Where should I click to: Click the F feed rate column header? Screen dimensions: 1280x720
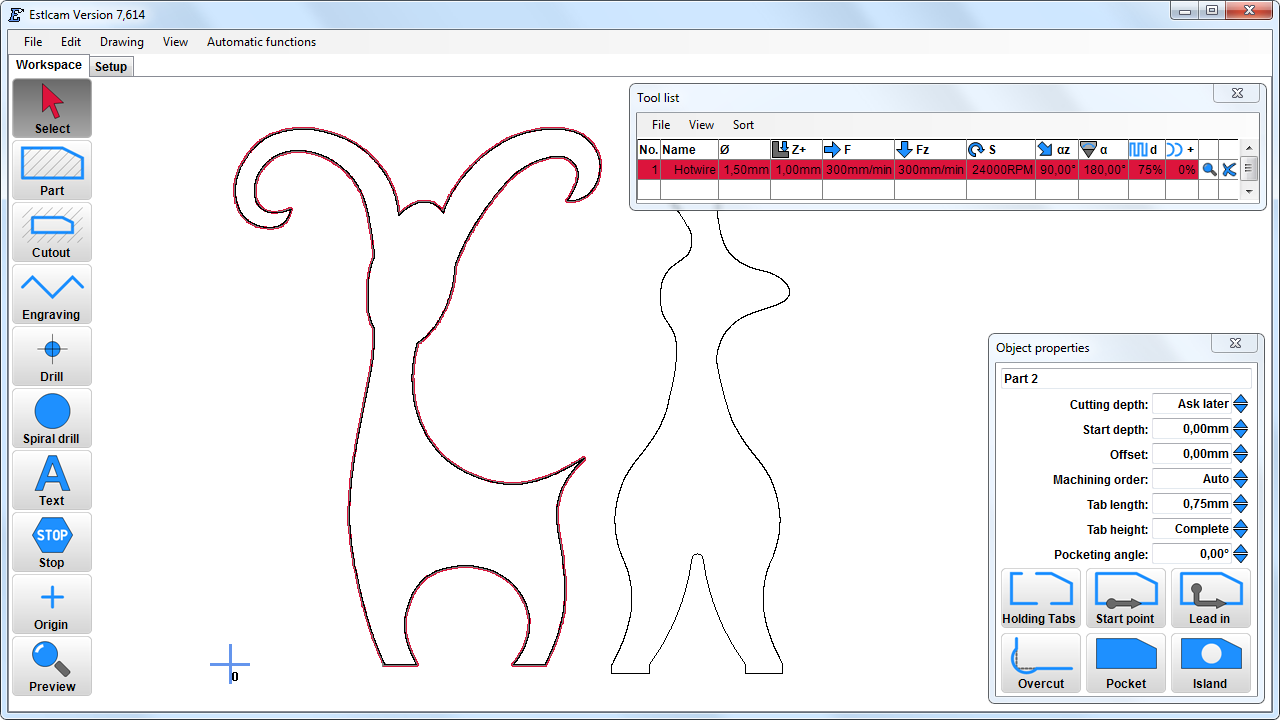coord(858,150)
